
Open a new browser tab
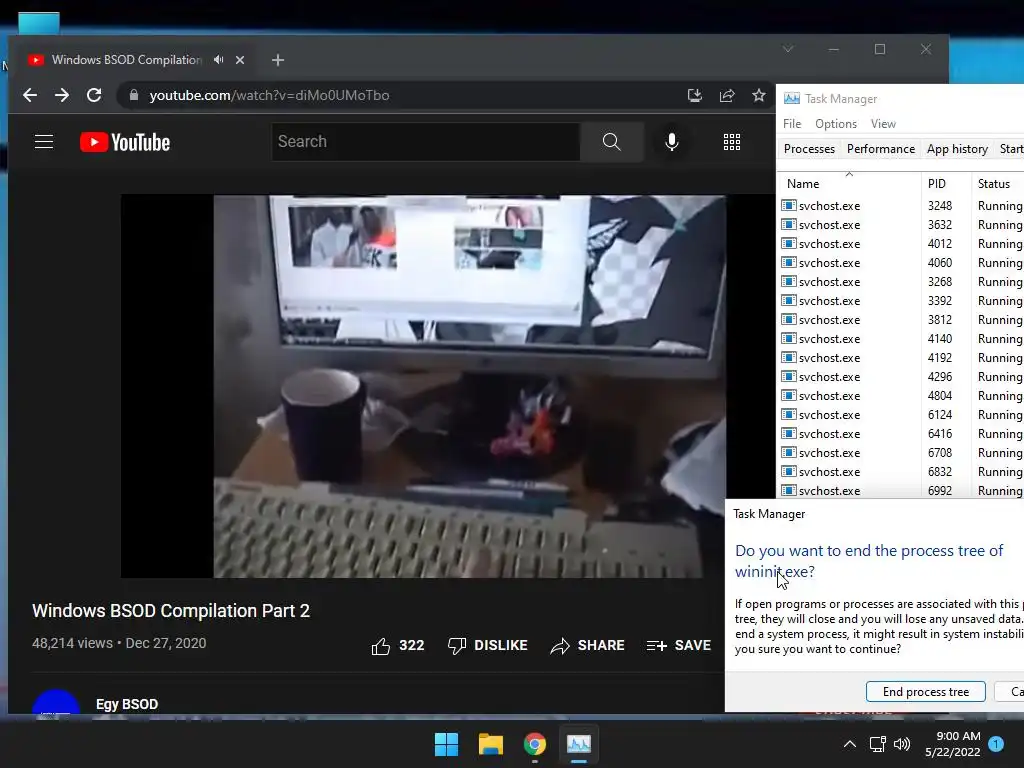point(278,60)
